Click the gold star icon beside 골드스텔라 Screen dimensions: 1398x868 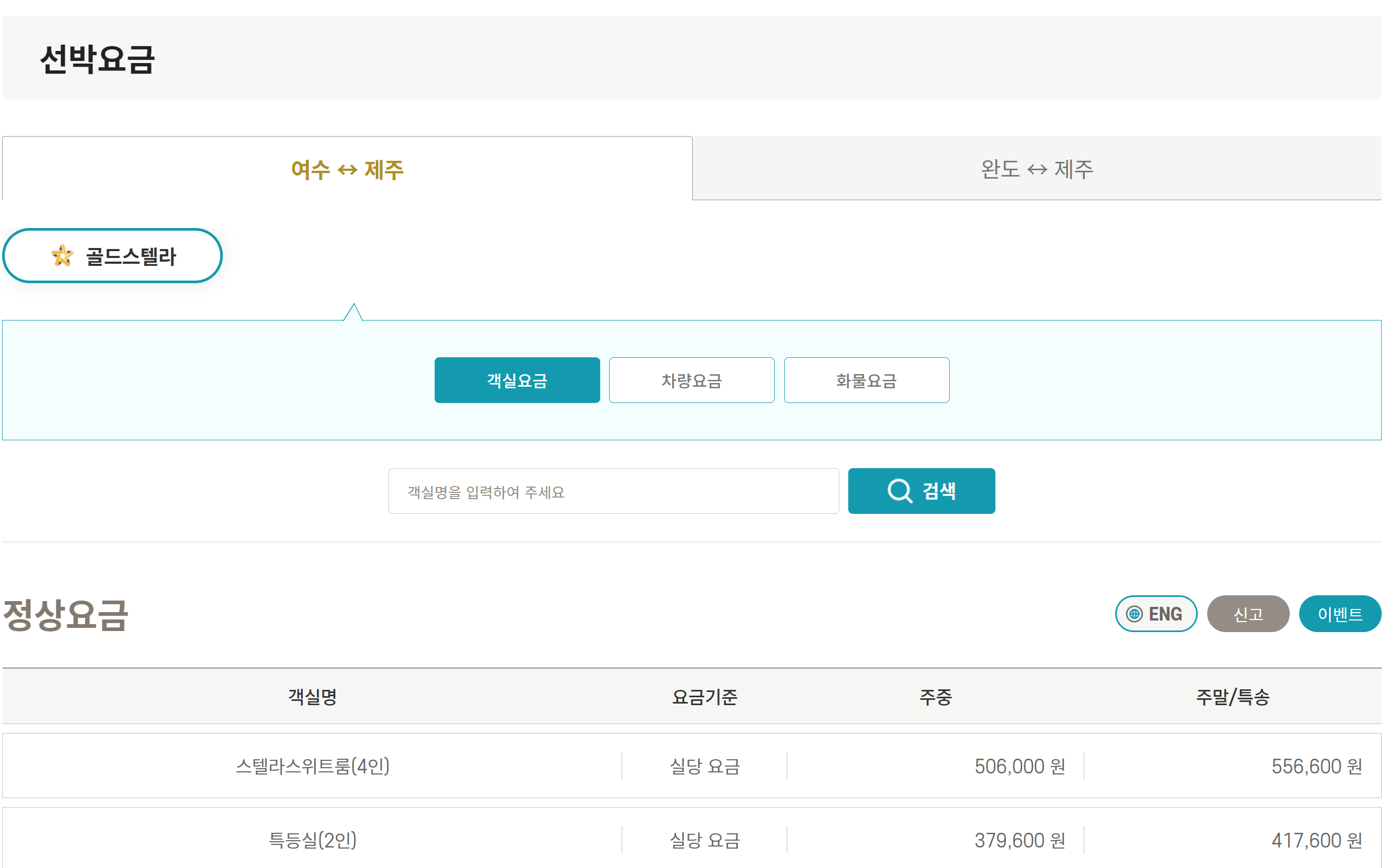pyautogui.click(x=62, y=256)
